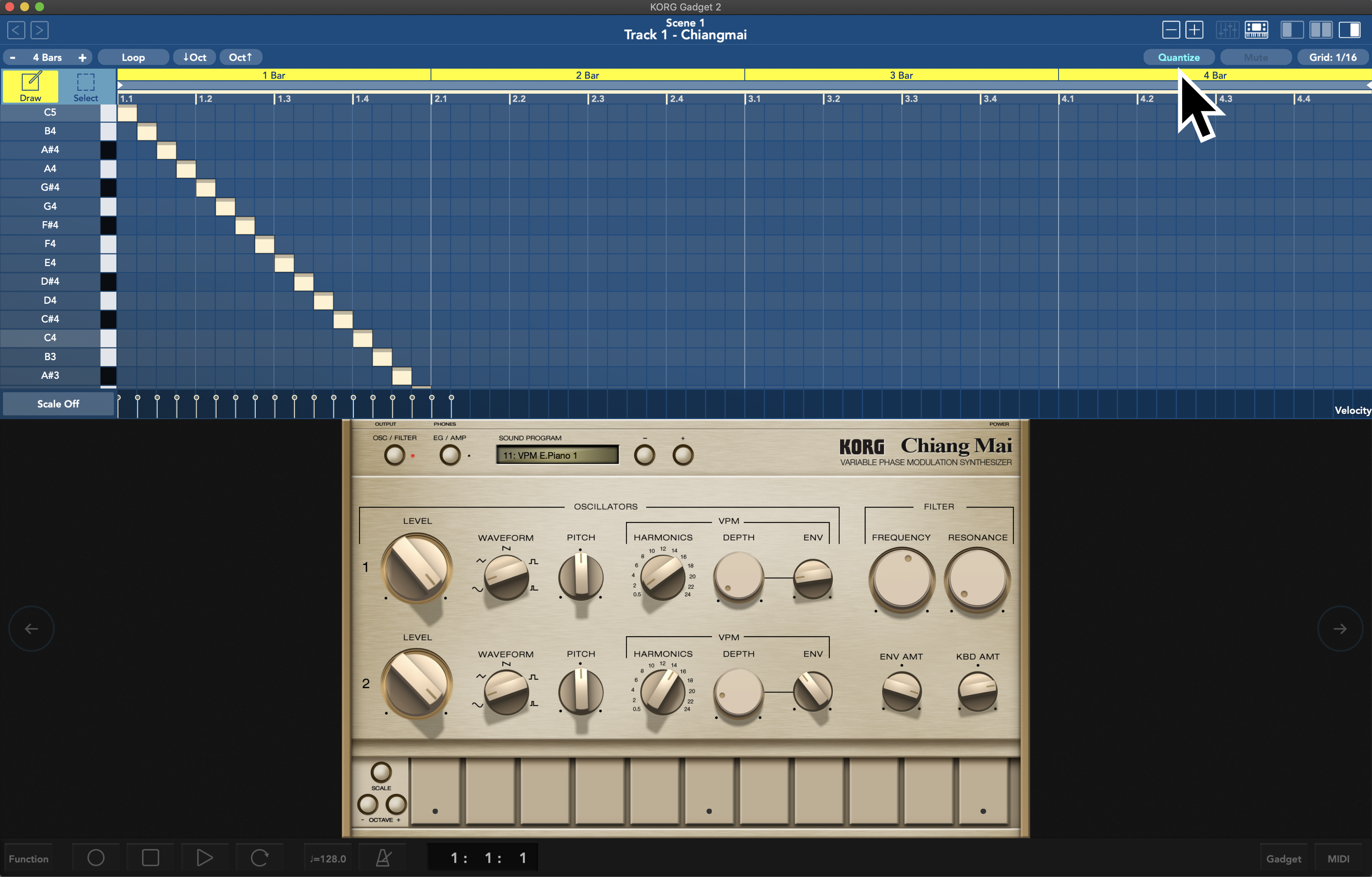Go to next gadget with right arrow circle
Screen dimensions: 1372x877
click(1340, 628)
